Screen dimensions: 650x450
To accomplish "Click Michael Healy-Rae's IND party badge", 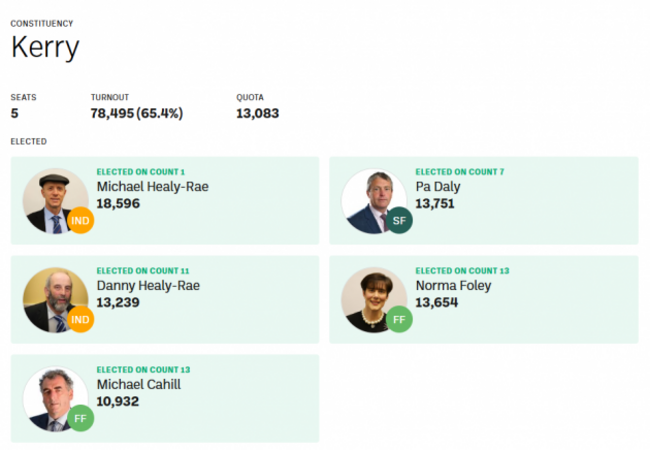I will point(80,220).
